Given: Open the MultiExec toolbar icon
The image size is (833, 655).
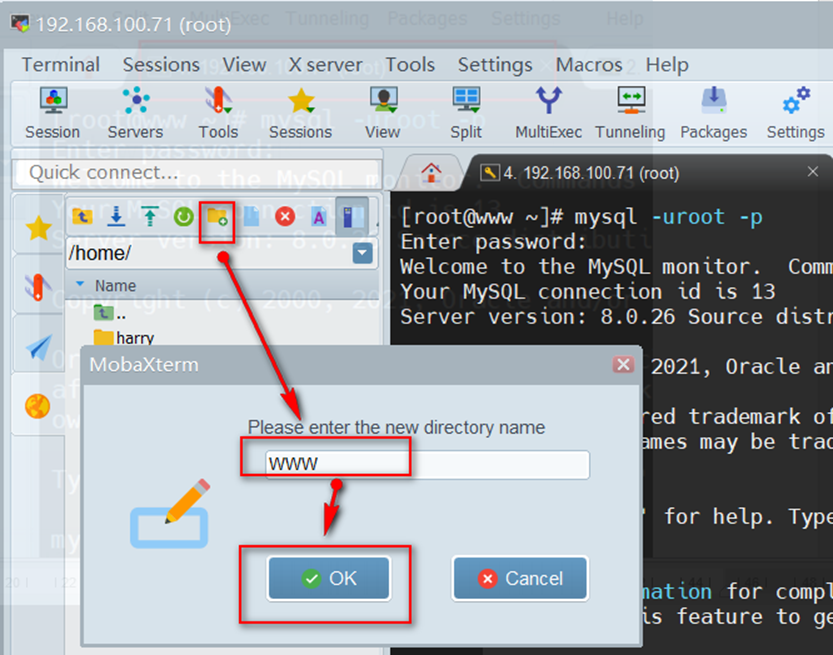Looking at the screenshot, I should click(x=548, y=113).
